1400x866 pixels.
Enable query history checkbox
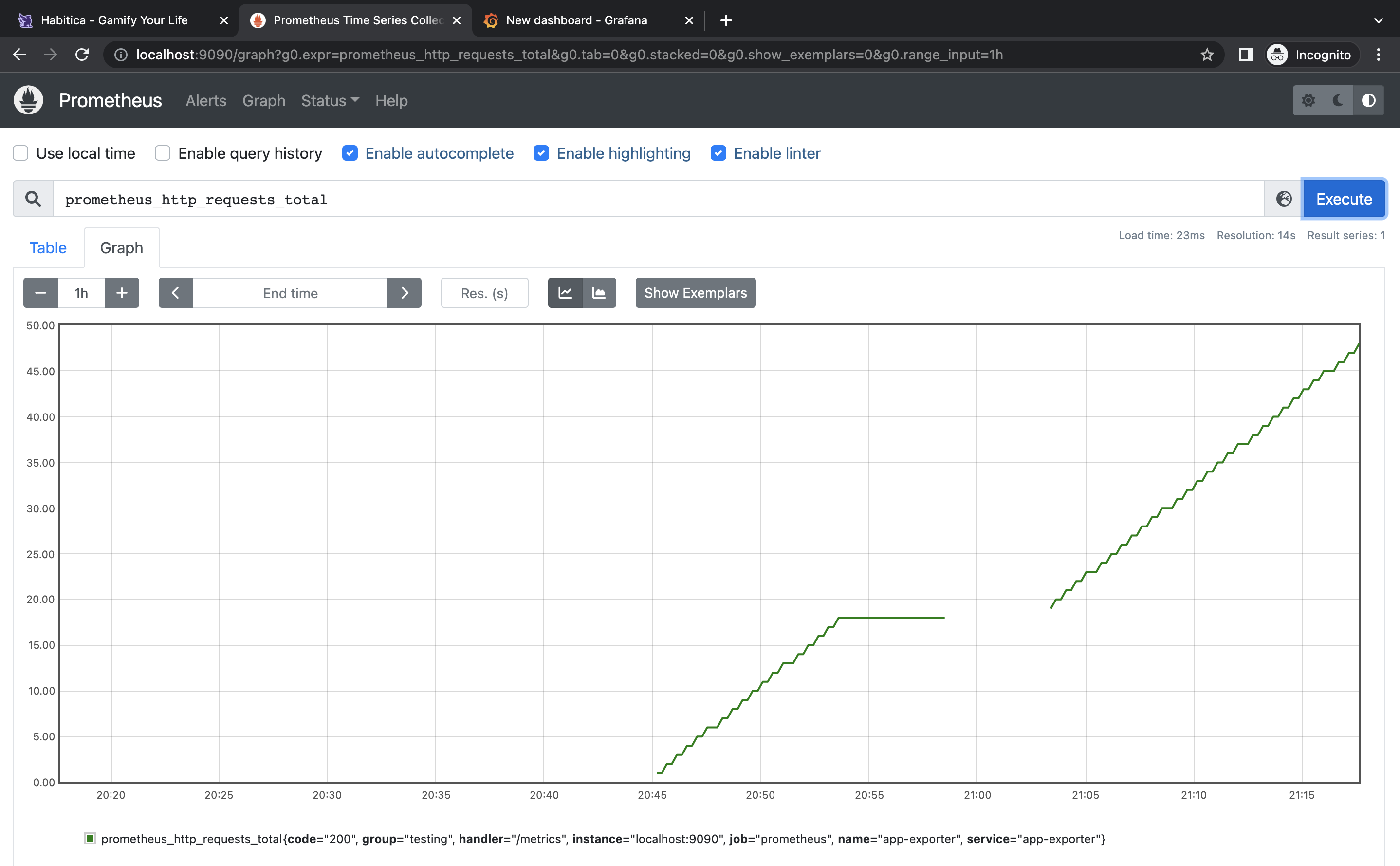point(163,153)
